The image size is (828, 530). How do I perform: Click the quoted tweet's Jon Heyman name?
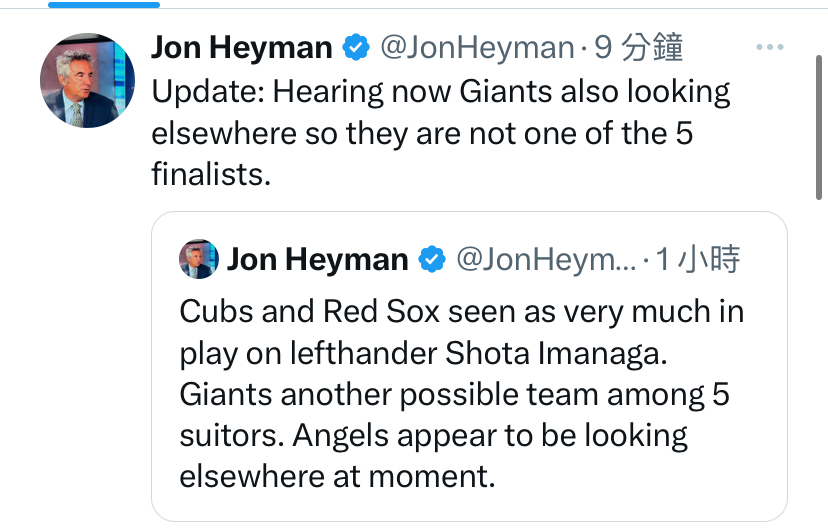click(x=318, y=259)
